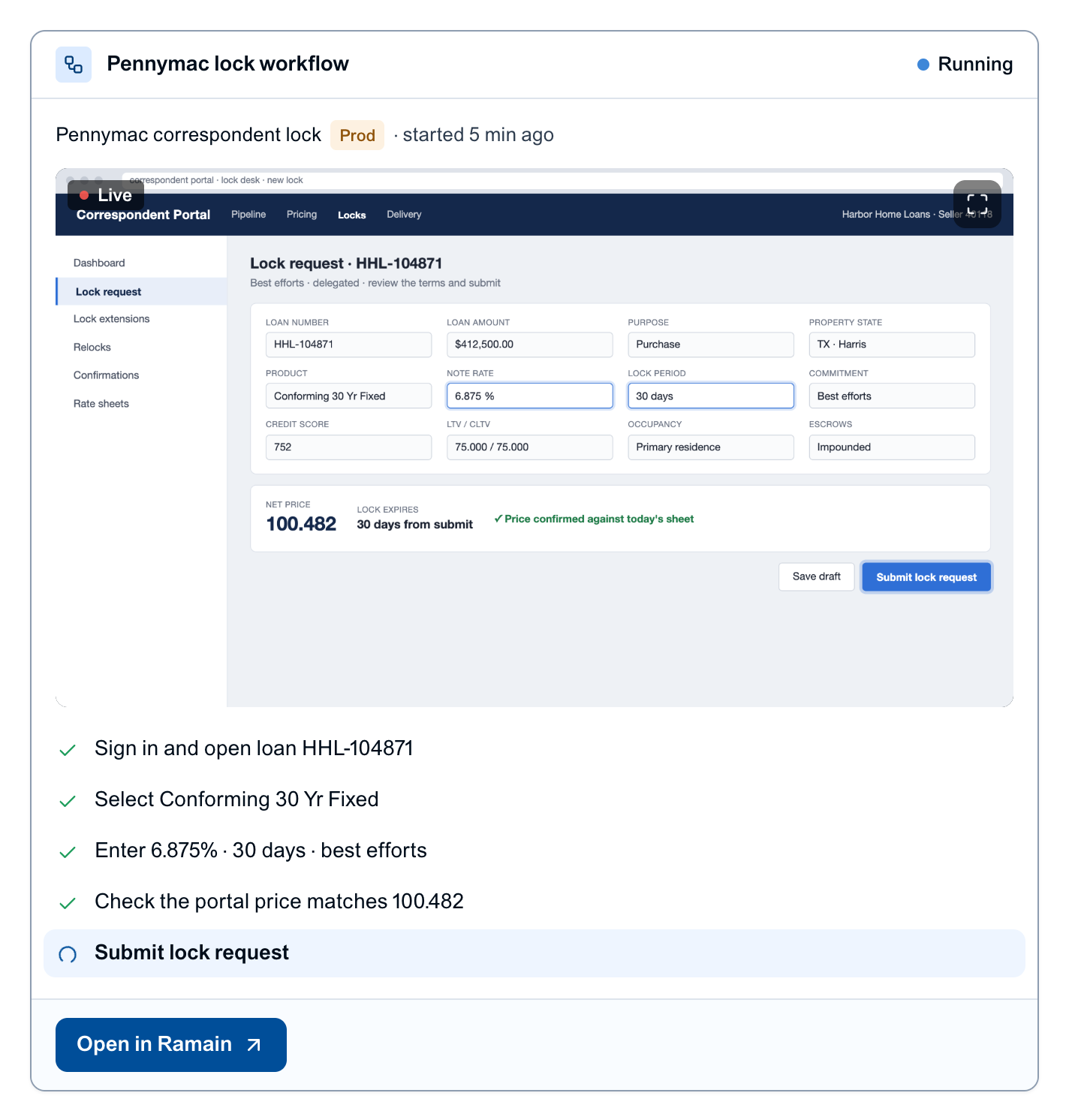
Task: Open the Escrows field showing Impounded
Action: (x=892, y=447)
